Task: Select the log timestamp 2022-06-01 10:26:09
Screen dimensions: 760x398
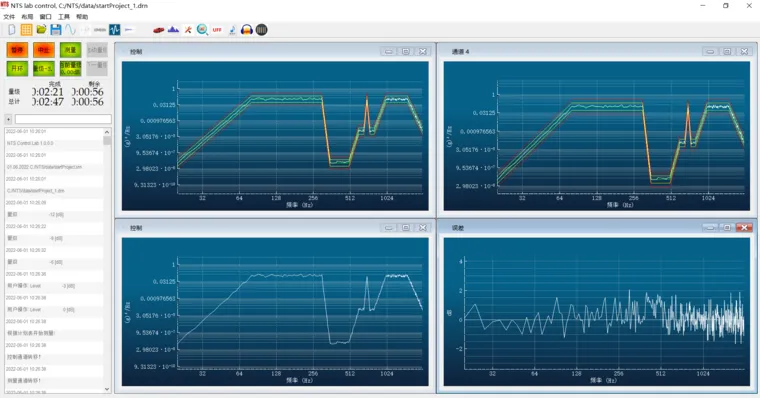Action: click(54, 203)
